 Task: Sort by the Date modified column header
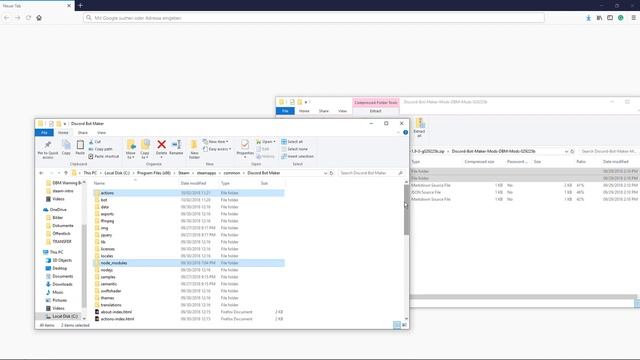(x=193, y=183)
